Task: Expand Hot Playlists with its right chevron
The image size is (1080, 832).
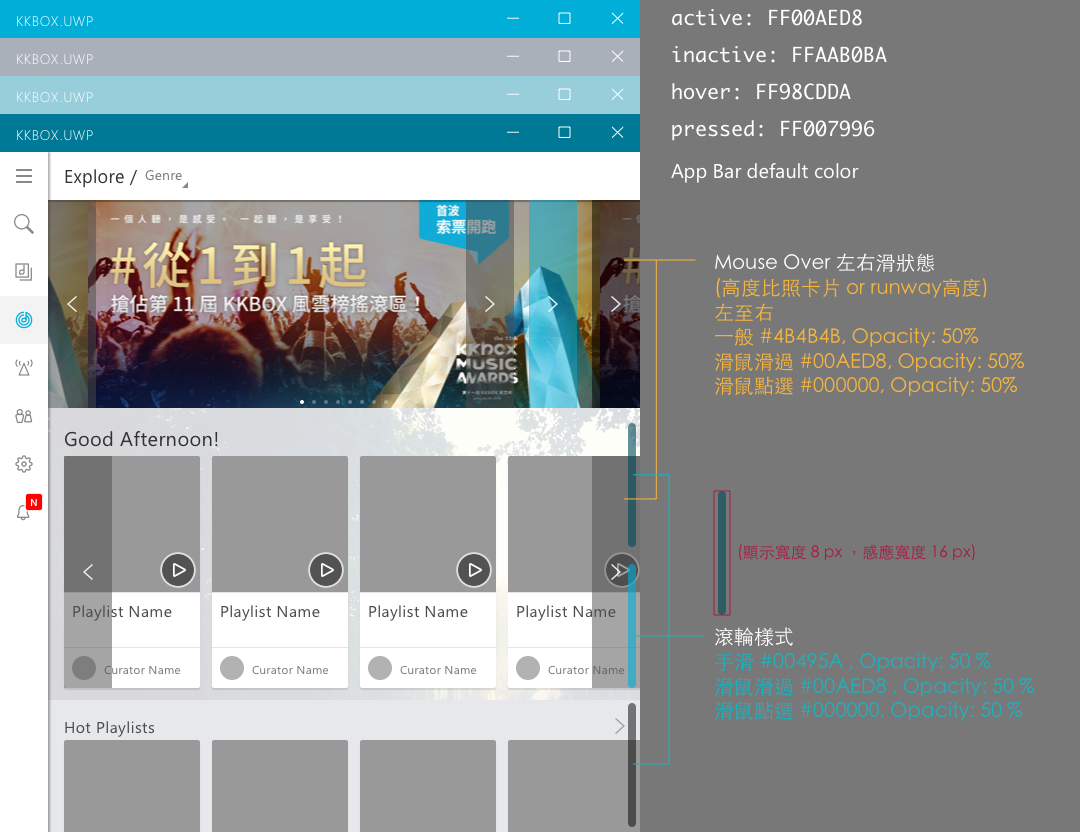Action: click(619, 726)
